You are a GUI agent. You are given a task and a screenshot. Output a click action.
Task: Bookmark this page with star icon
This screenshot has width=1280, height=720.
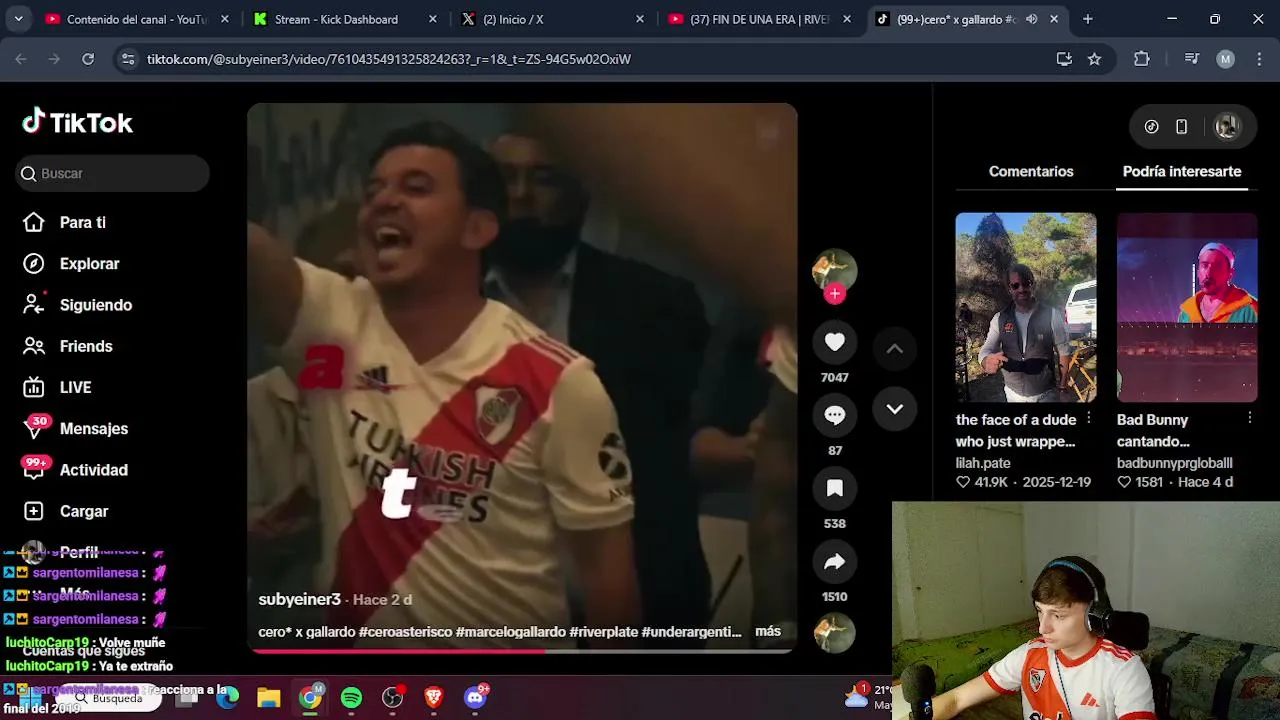pos(1094,59)
